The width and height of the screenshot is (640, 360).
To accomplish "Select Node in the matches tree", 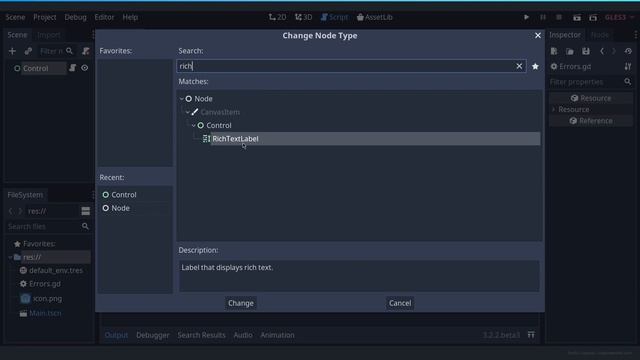I will (x=203, y=99).
